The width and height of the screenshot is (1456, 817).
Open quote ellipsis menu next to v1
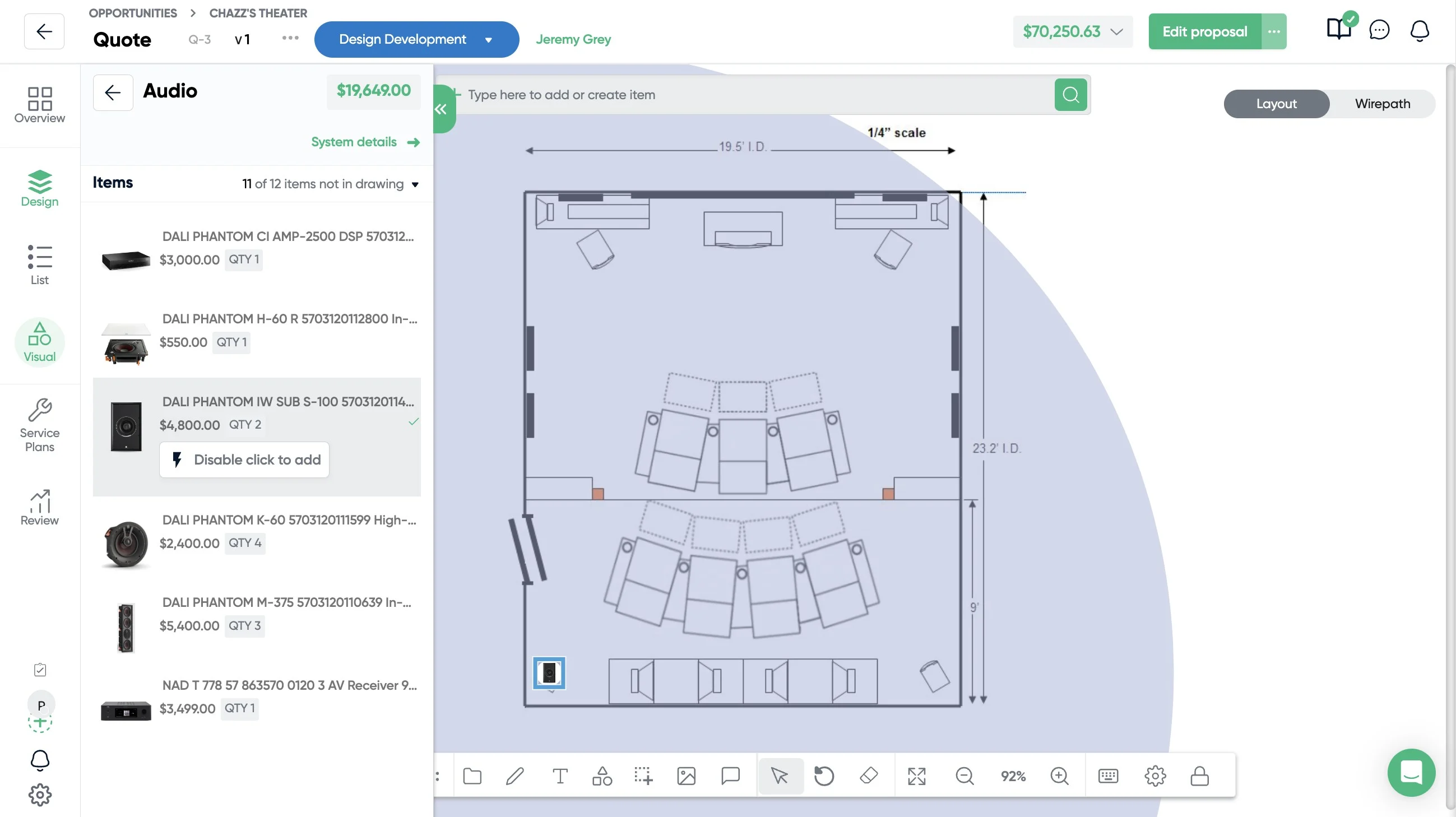click(290, 39)
